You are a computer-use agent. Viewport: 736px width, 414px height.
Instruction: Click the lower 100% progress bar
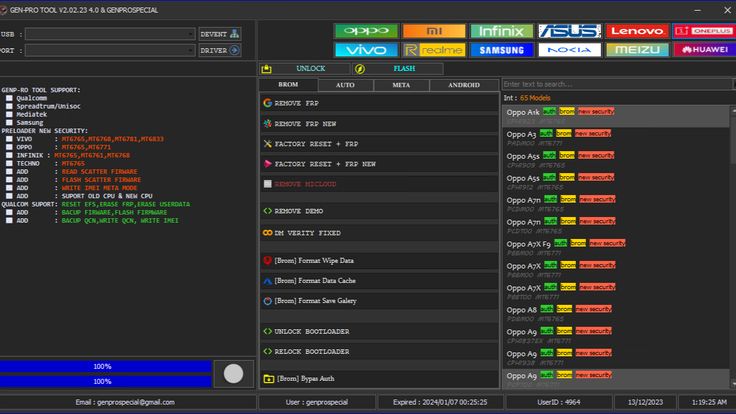coord(106,382)
